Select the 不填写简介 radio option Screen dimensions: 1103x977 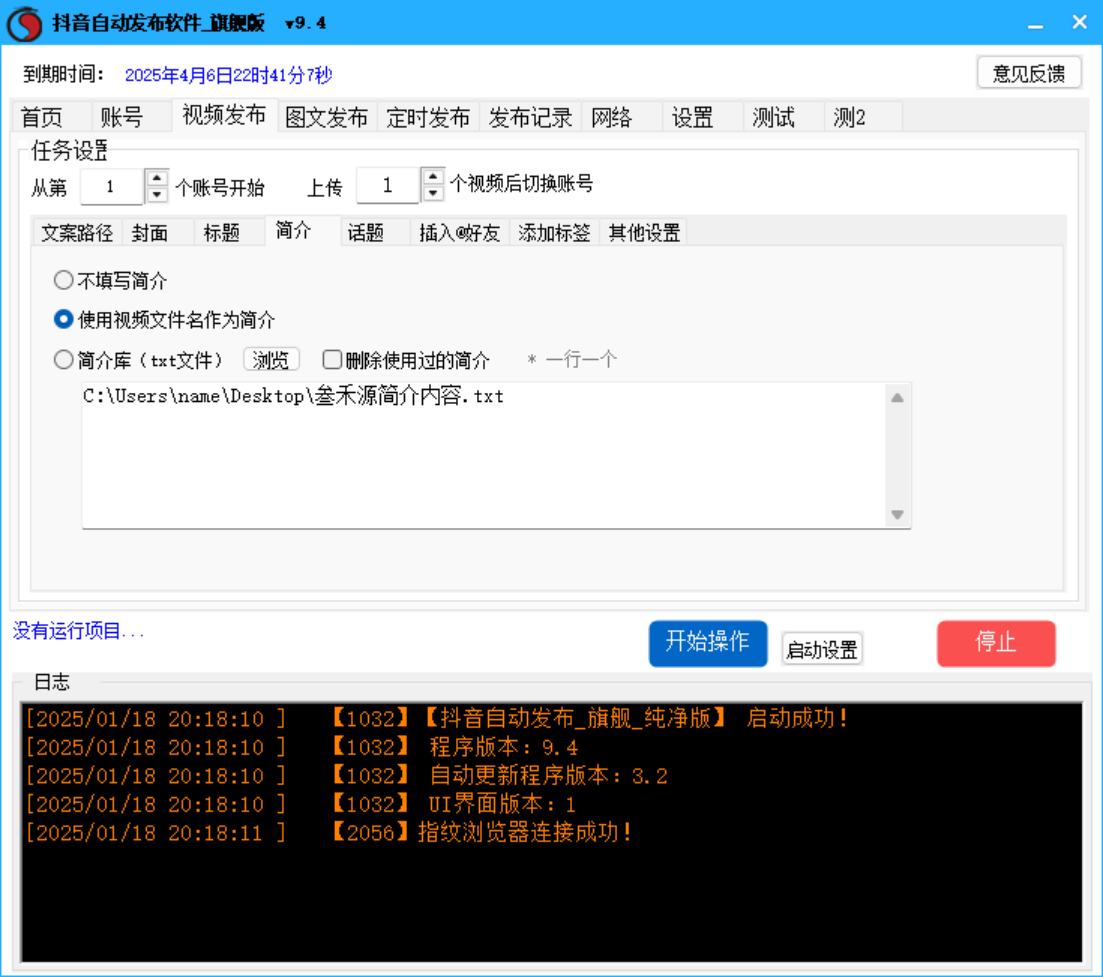[110, 281]
